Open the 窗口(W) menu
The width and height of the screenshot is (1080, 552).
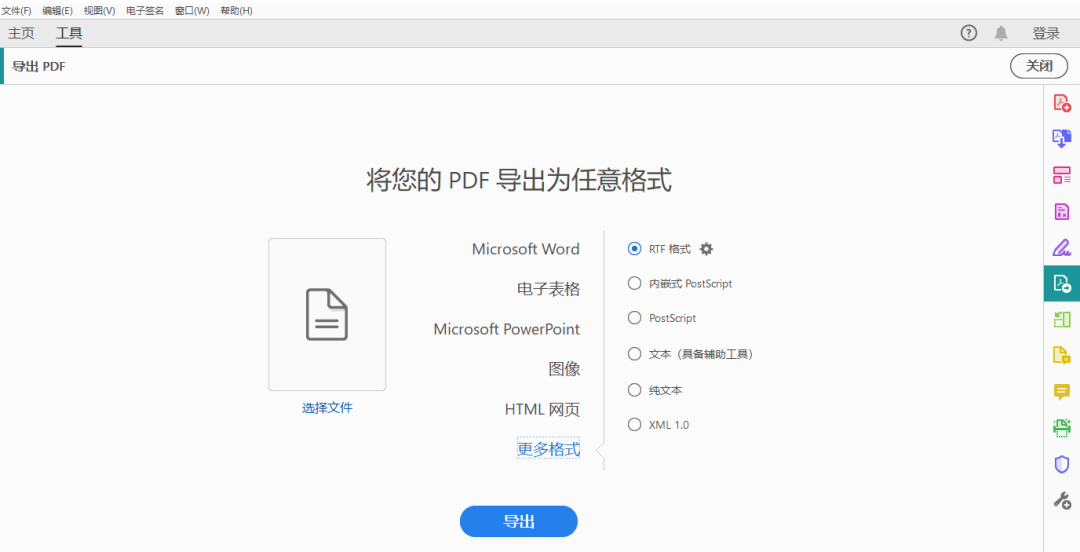coord(192,10)
